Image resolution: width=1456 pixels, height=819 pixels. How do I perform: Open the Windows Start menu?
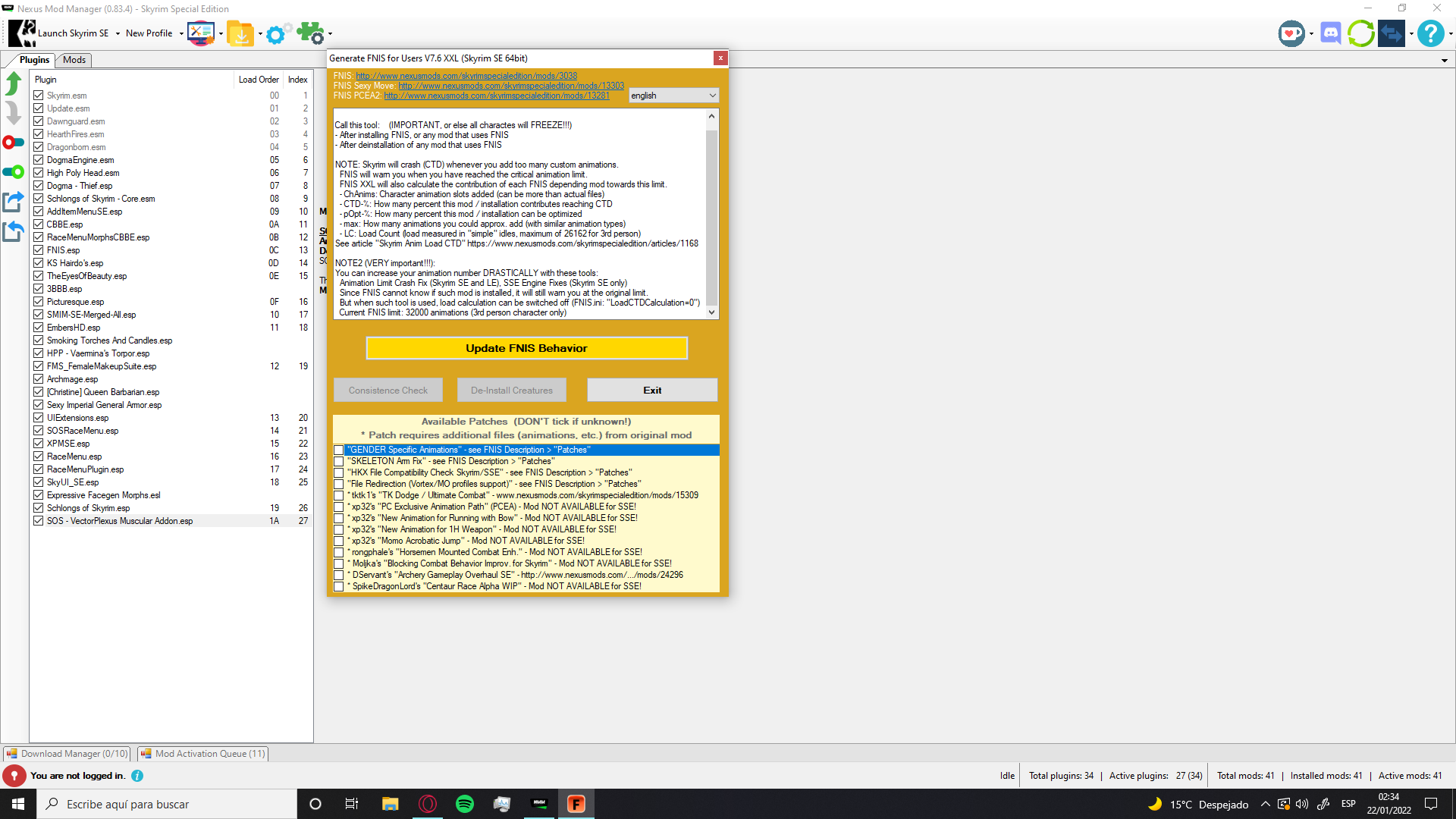pos(18,804)
